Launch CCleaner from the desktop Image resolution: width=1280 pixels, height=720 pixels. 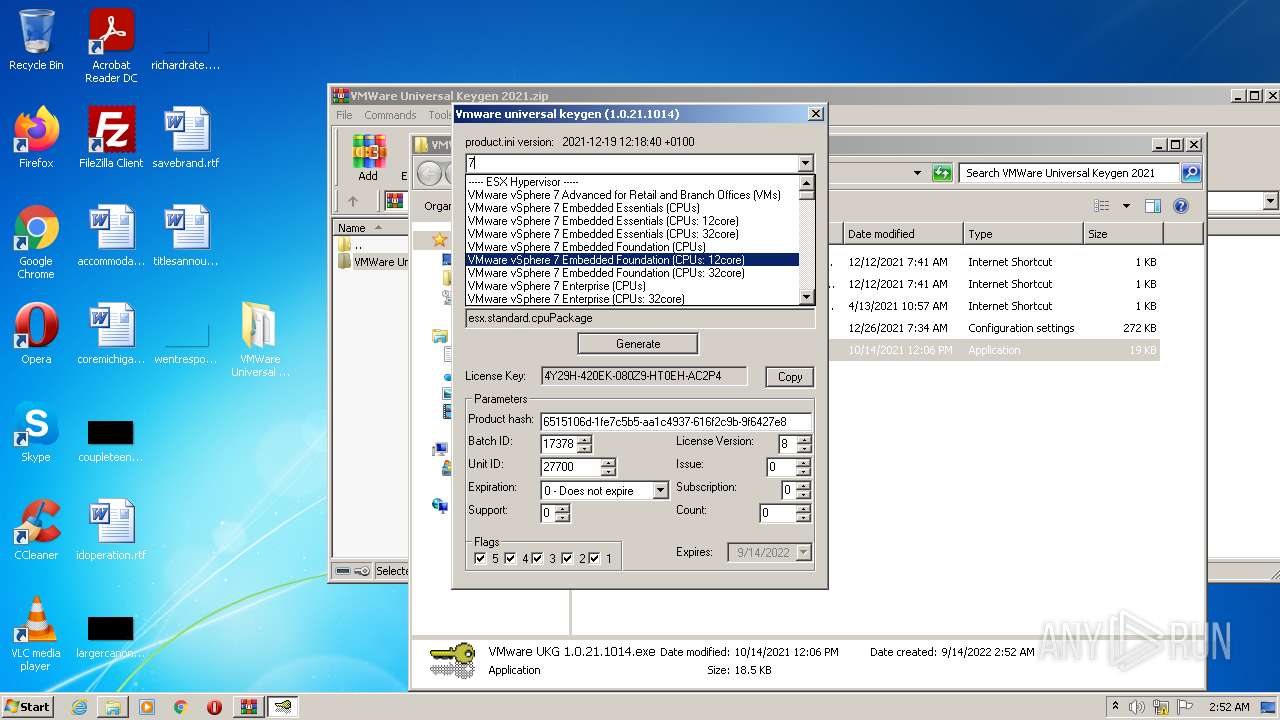click(x=36, y=530)
